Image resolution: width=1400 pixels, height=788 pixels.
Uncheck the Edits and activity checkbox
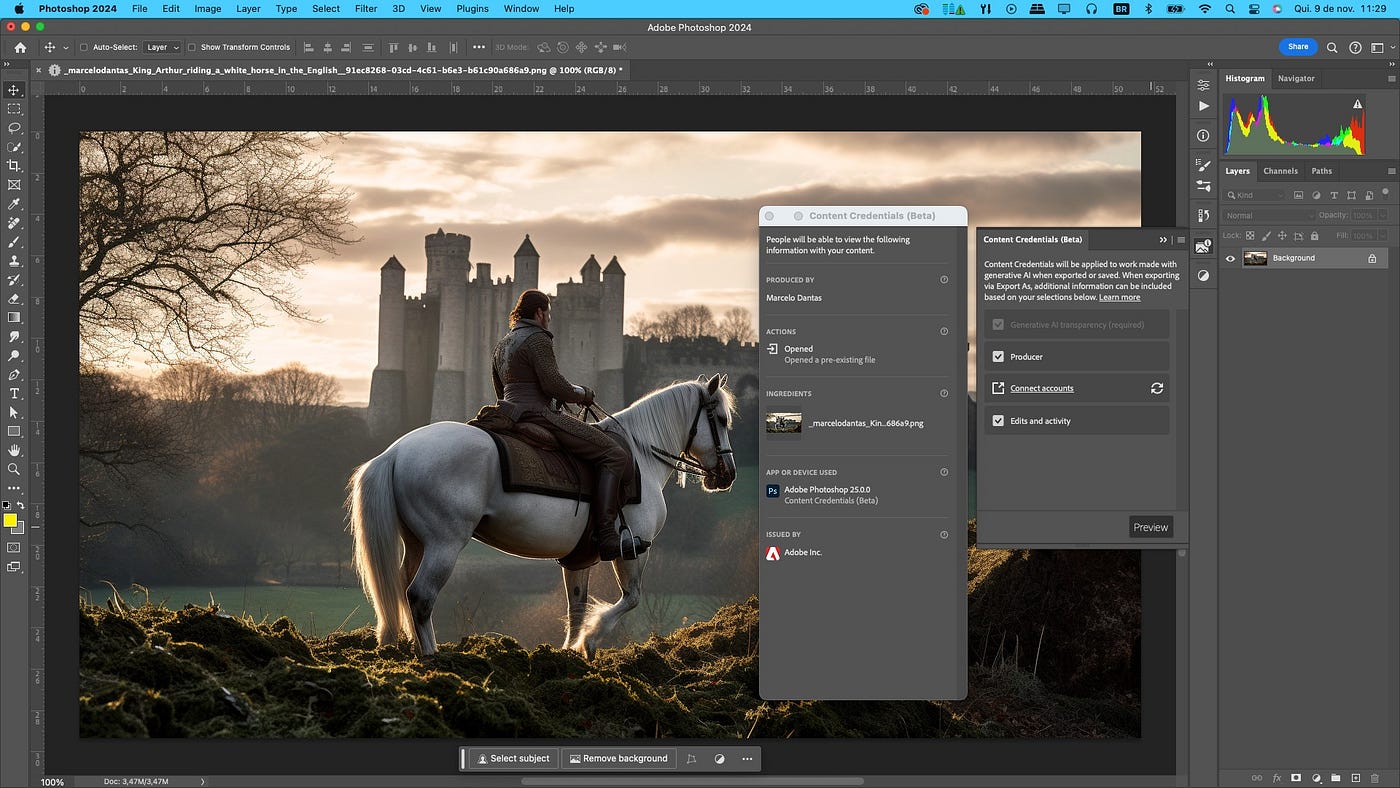998,421
